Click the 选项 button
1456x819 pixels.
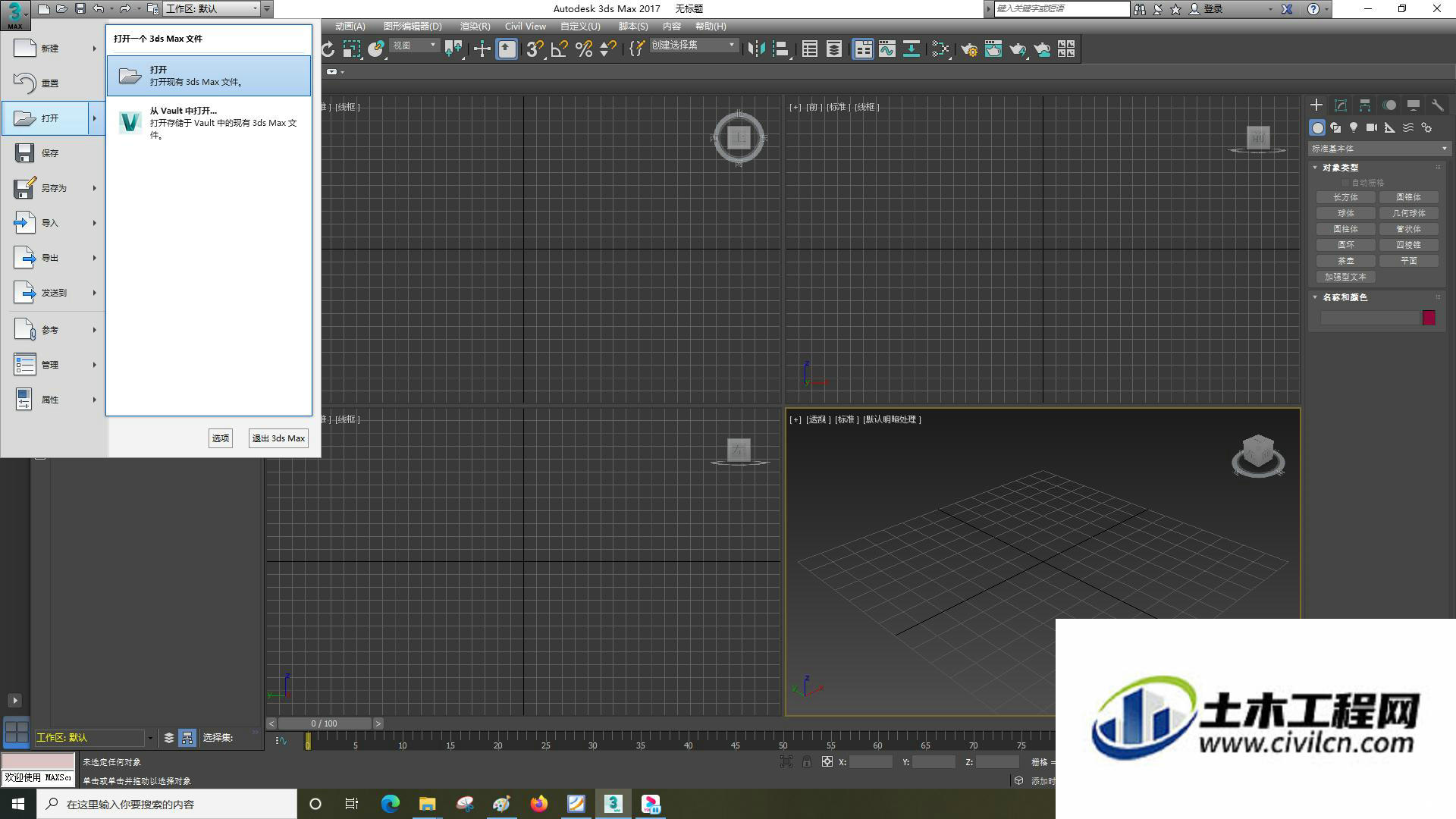tap(221, 438)
